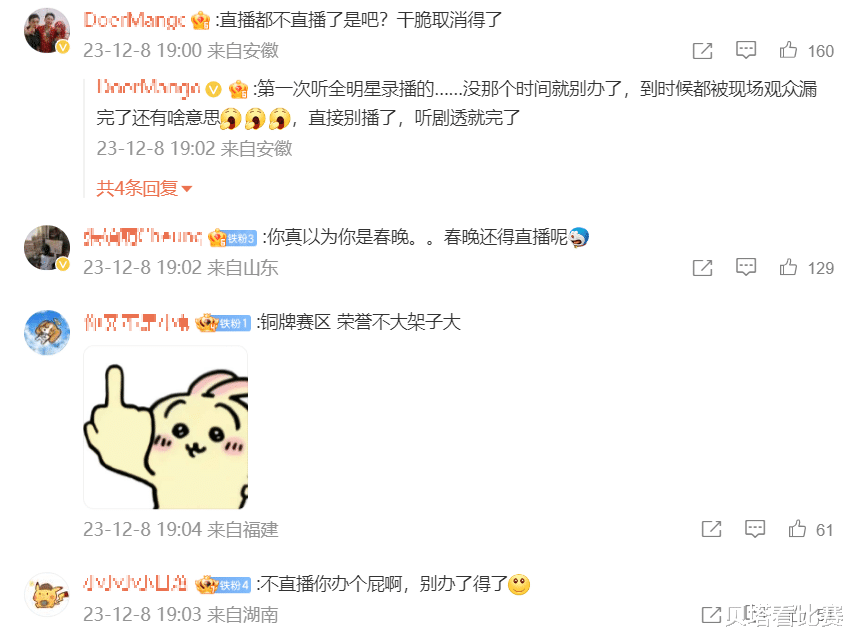The image size is (856, 643).
Task: Reply to the 干脆取消得了 comment
Action: point(746,50)
